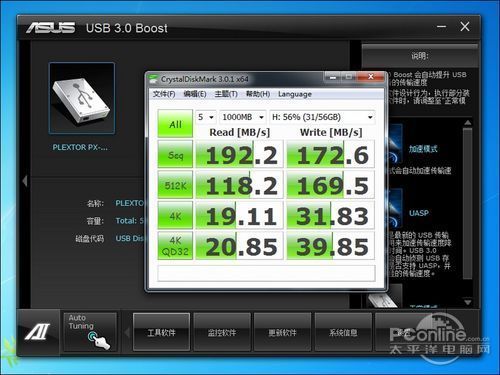Run the 4K benchmark test

tap(175, 215)
